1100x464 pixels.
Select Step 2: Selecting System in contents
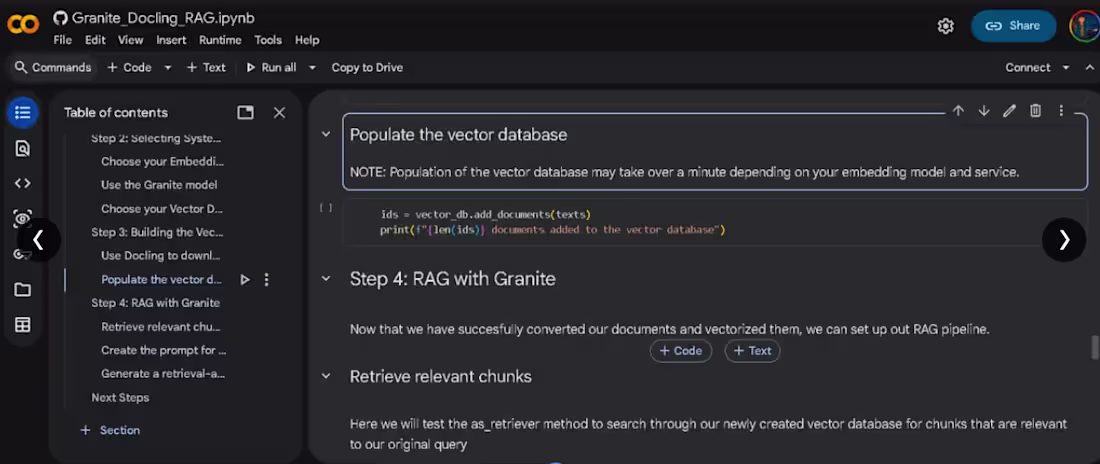coord(156,138)
